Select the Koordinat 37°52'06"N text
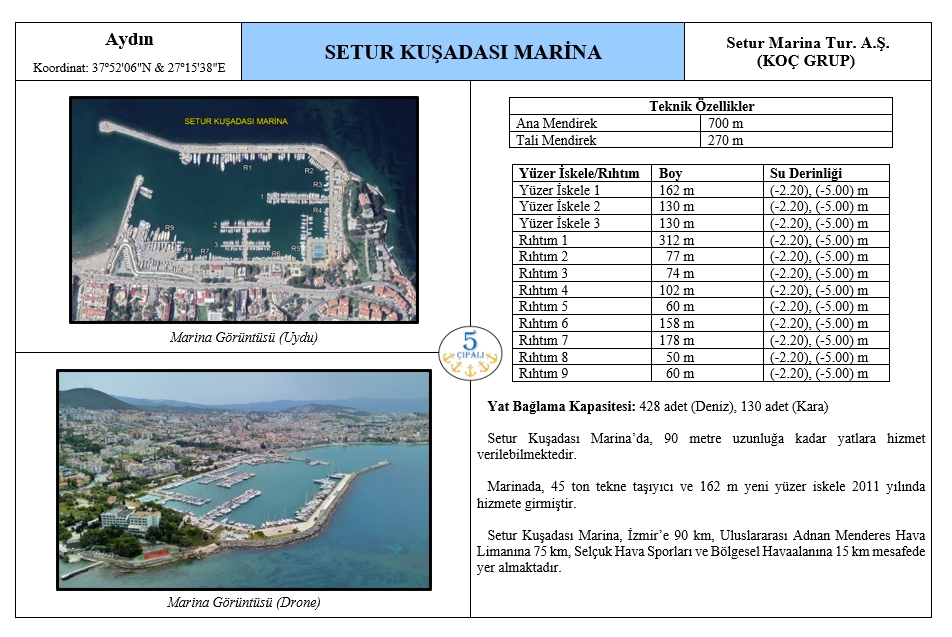Viewport: 952px width, 637px height. coord(129,68)
